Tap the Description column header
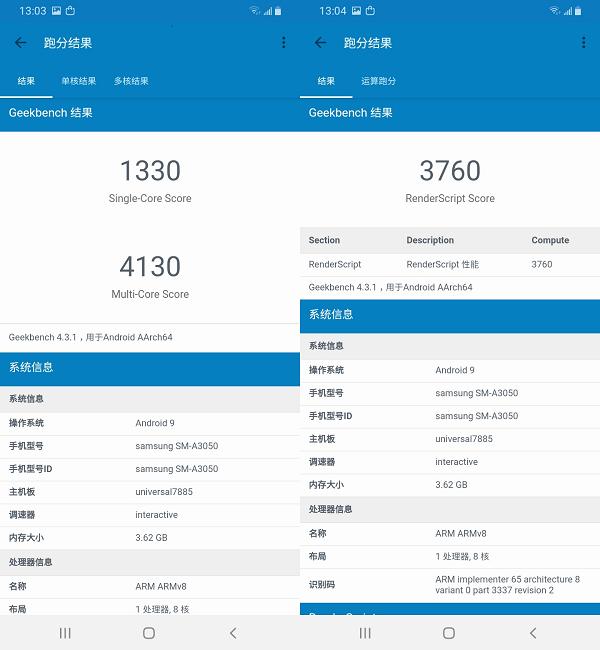Image resolution: width=600 pixels, height=650 pixels. click(x=430, y=240)
